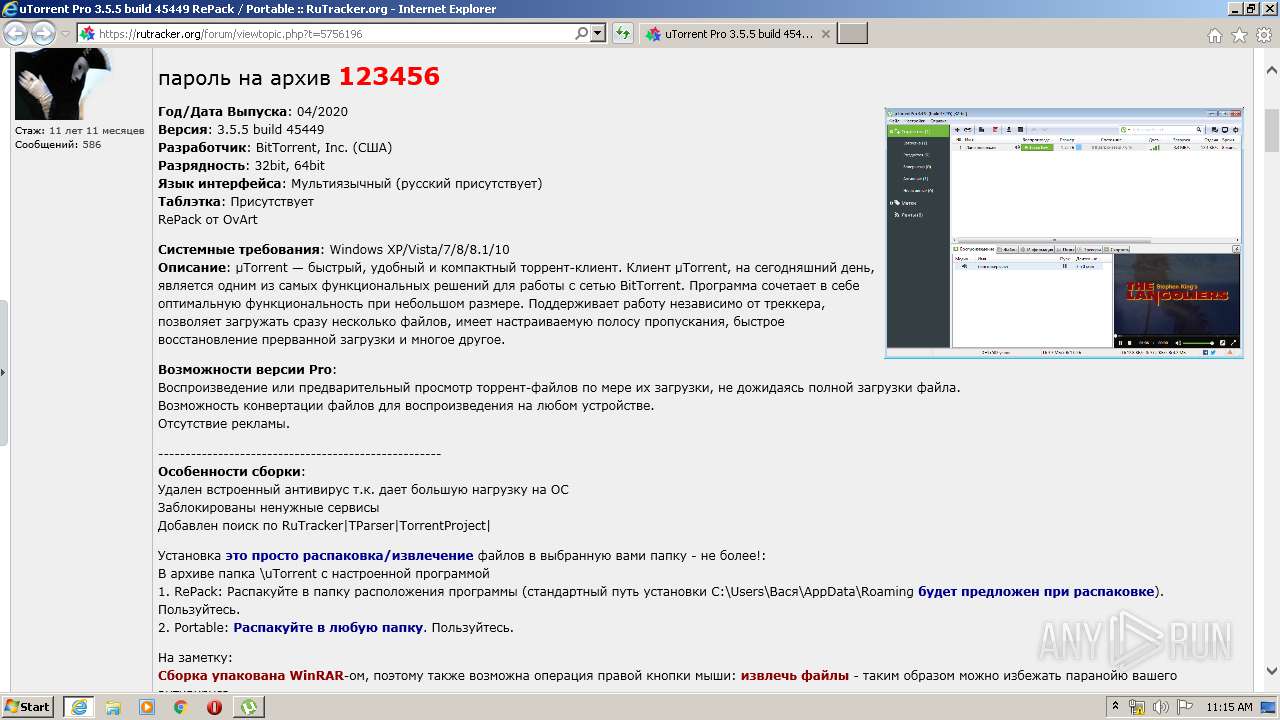Open the address bar autocomplete dropdown arrow
The width and height of the screenshot is (1280, 720).
click(598, 33)
